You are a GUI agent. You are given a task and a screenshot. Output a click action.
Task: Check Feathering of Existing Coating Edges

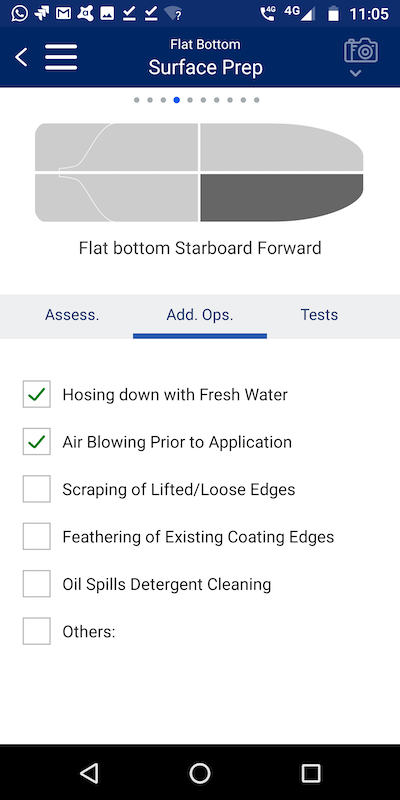tap(37, 537)
